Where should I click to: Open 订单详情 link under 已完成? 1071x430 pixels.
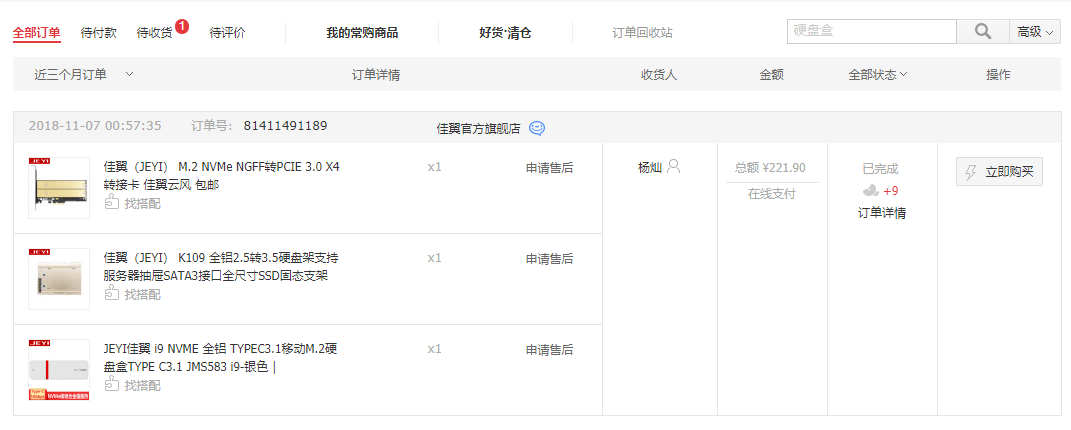(882, 213)
